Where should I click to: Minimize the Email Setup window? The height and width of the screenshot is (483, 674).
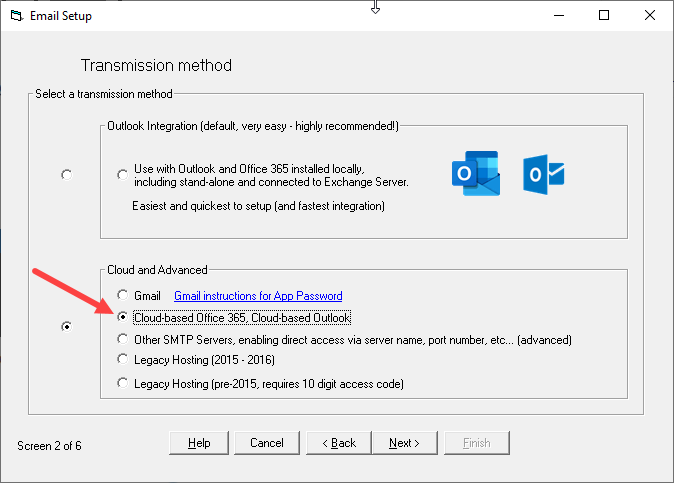coord(559,15)
